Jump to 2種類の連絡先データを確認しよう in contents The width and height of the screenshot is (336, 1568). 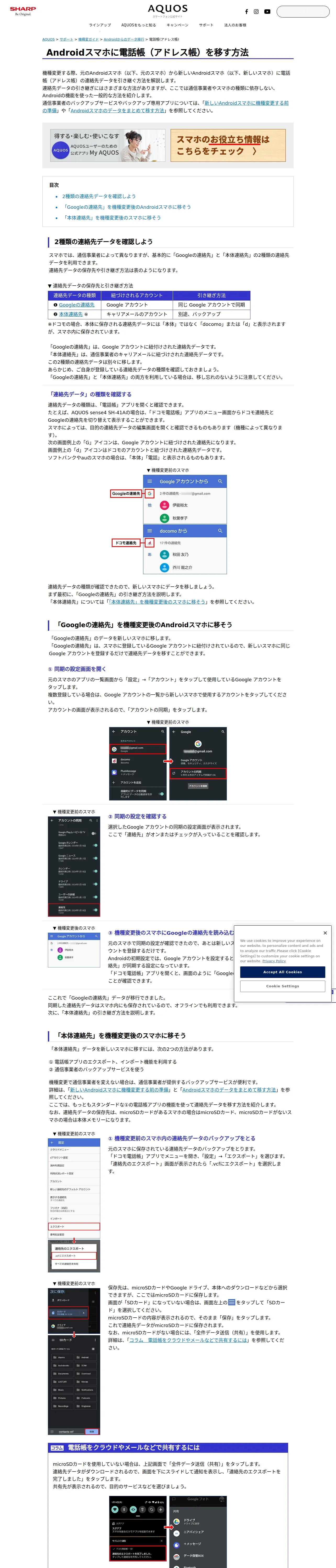[99, 197]
